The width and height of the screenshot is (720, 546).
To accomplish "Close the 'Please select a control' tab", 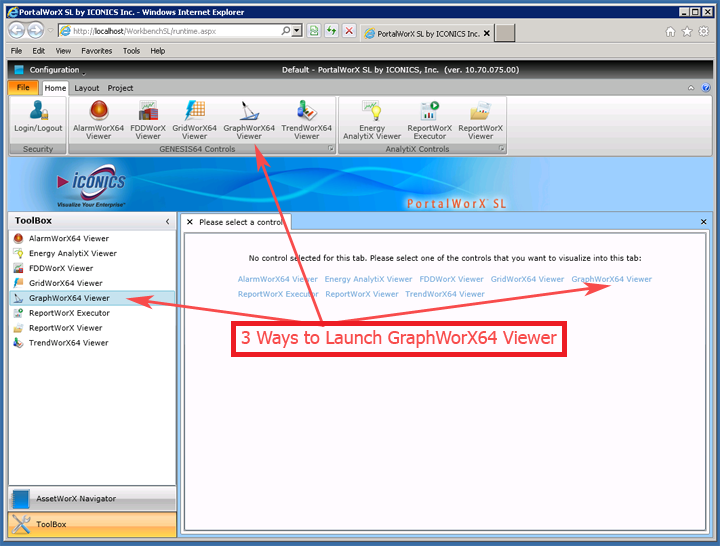I will pos(190,222).
